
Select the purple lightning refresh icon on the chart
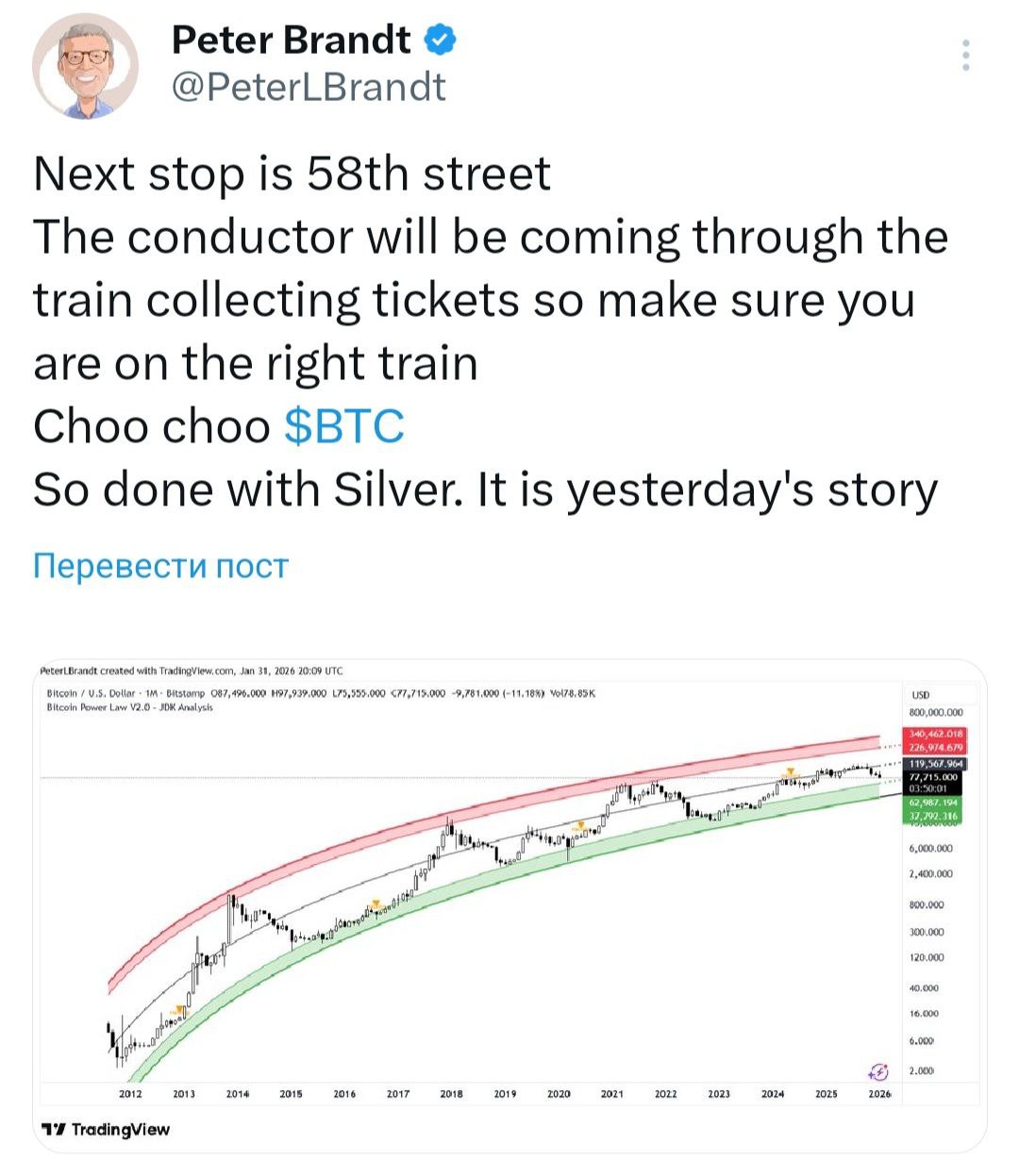(x=880, y=1070)
